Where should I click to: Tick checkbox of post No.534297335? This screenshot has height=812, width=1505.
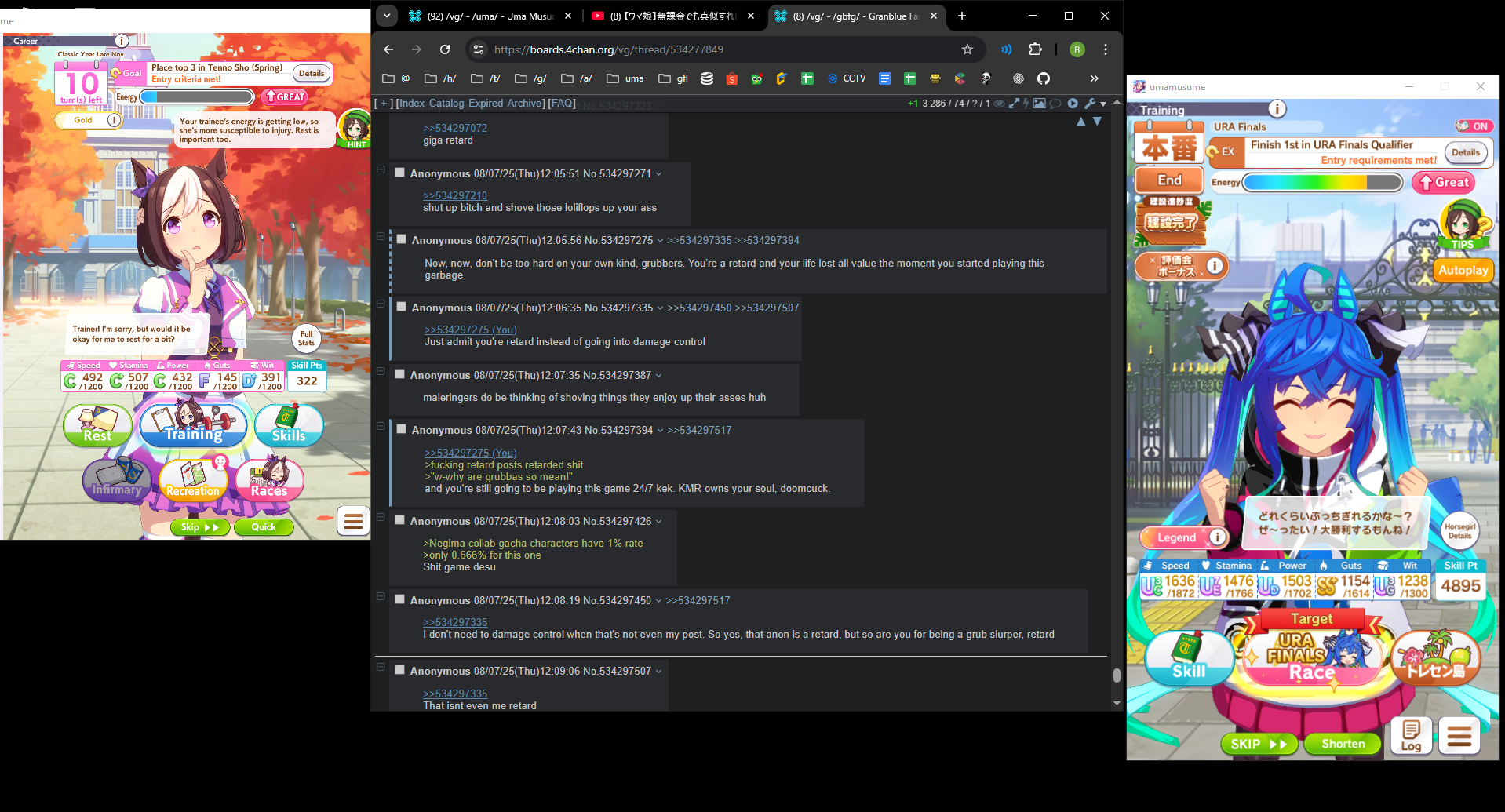(x=401, y=307)
